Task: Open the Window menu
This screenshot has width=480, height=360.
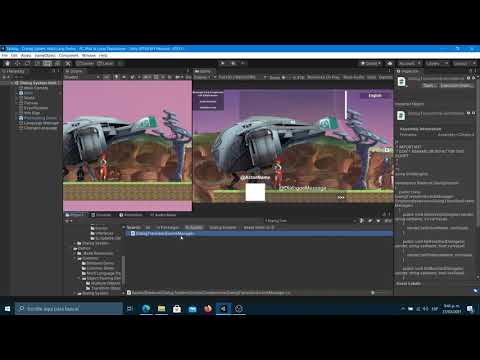Action: [x=89, y=55]
